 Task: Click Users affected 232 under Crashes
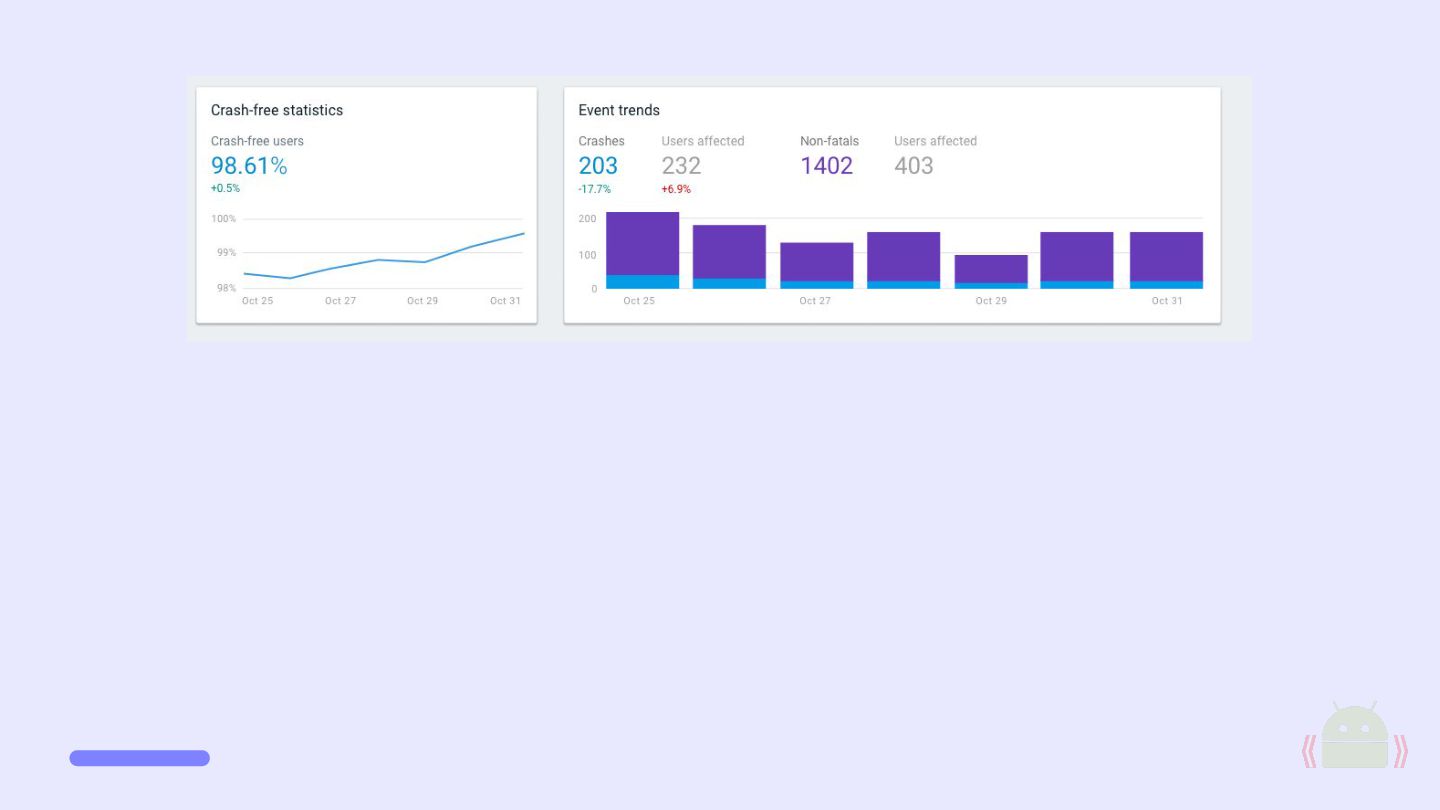point(681,166)
